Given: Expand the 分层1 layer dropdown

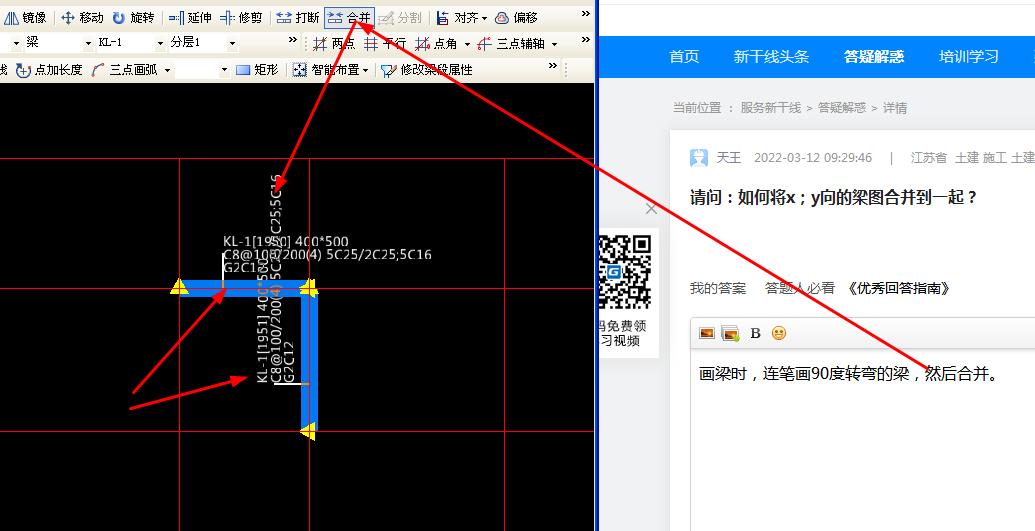Looking at the screenshot, I should (232, 44).
